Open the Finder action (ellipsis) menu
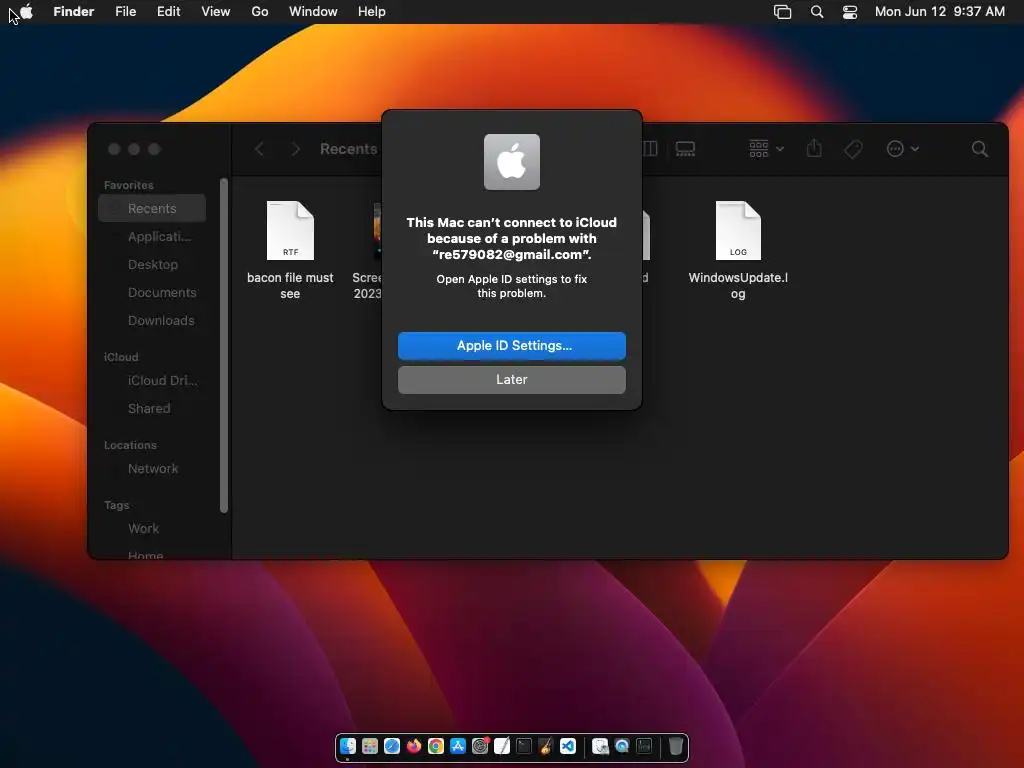Image resolution: width=1024 pixels, height=768 pixels. pyautogui.click(x=903, y=149)
